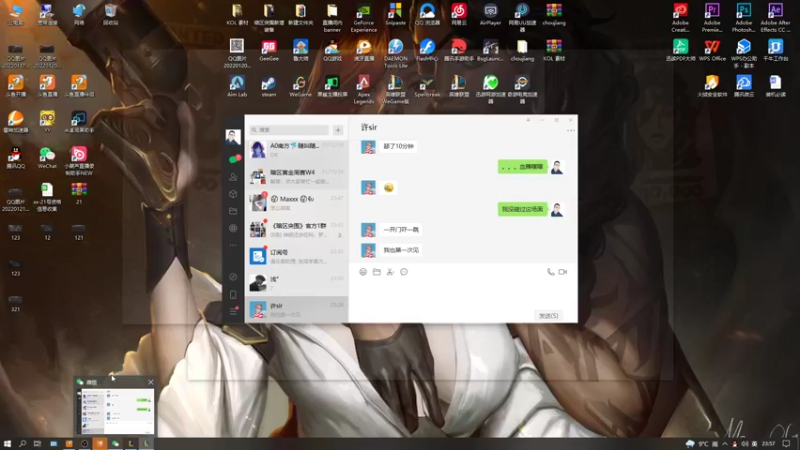Open the A0南方 conversation
Viewport: 800px width, 450px height.
point(296,149)
